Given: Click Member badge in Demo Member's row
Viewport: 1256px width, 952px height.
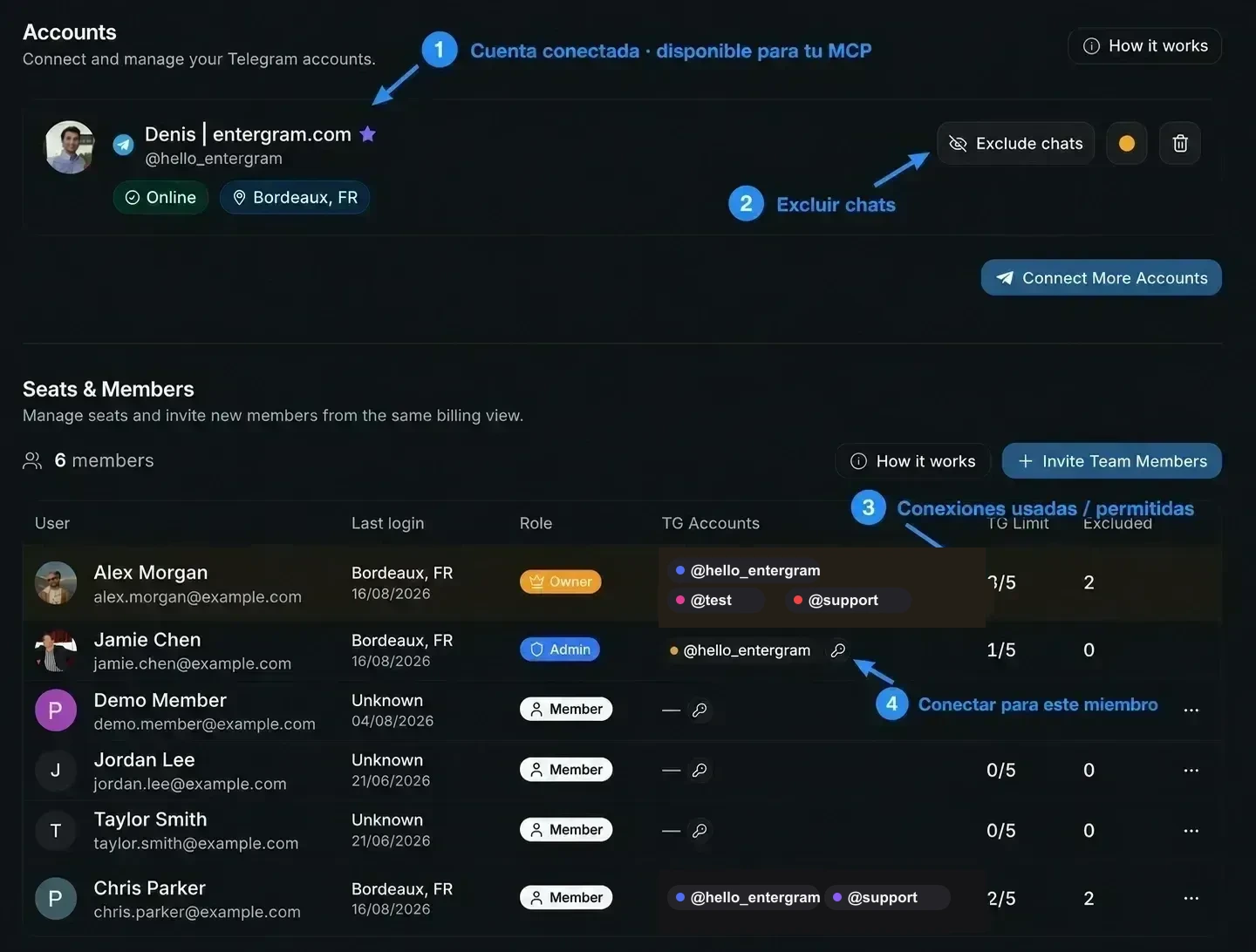Looking at the screenshot, I should tap(566, 710).
